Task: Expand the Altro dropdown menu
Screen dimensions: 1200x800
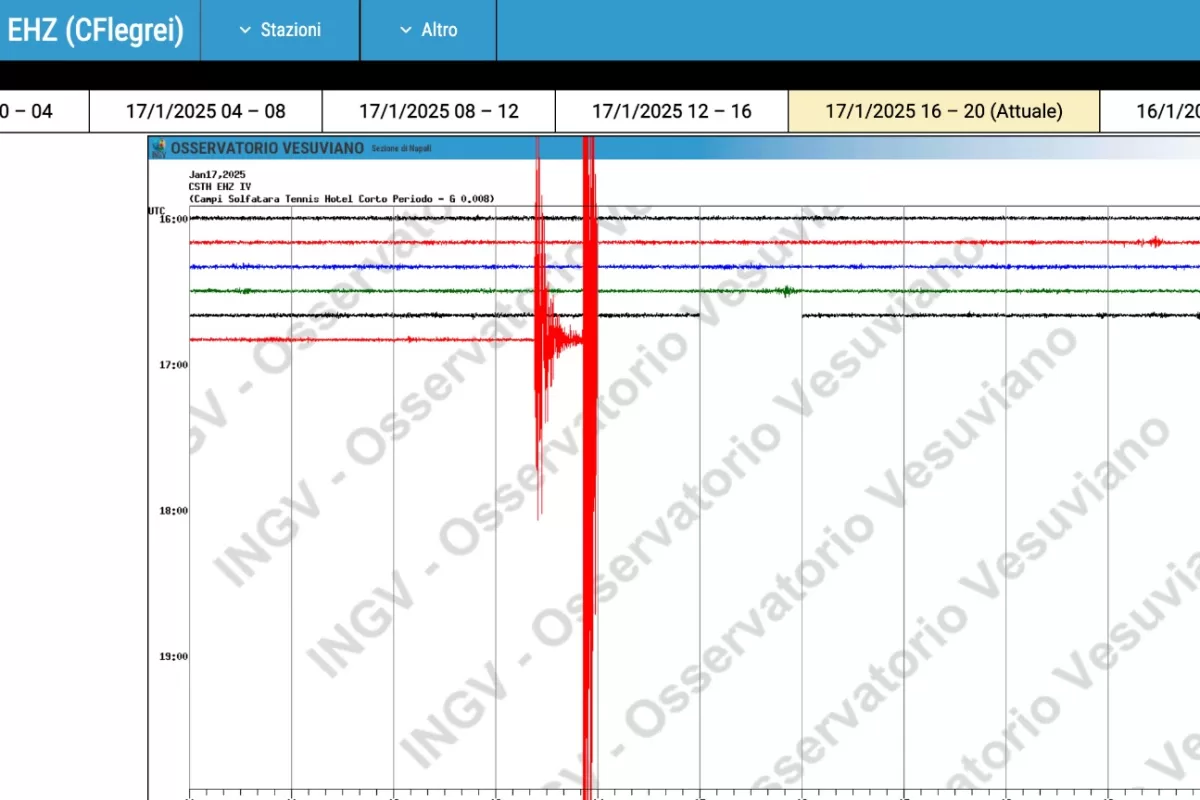Action: tap(428, 30)
